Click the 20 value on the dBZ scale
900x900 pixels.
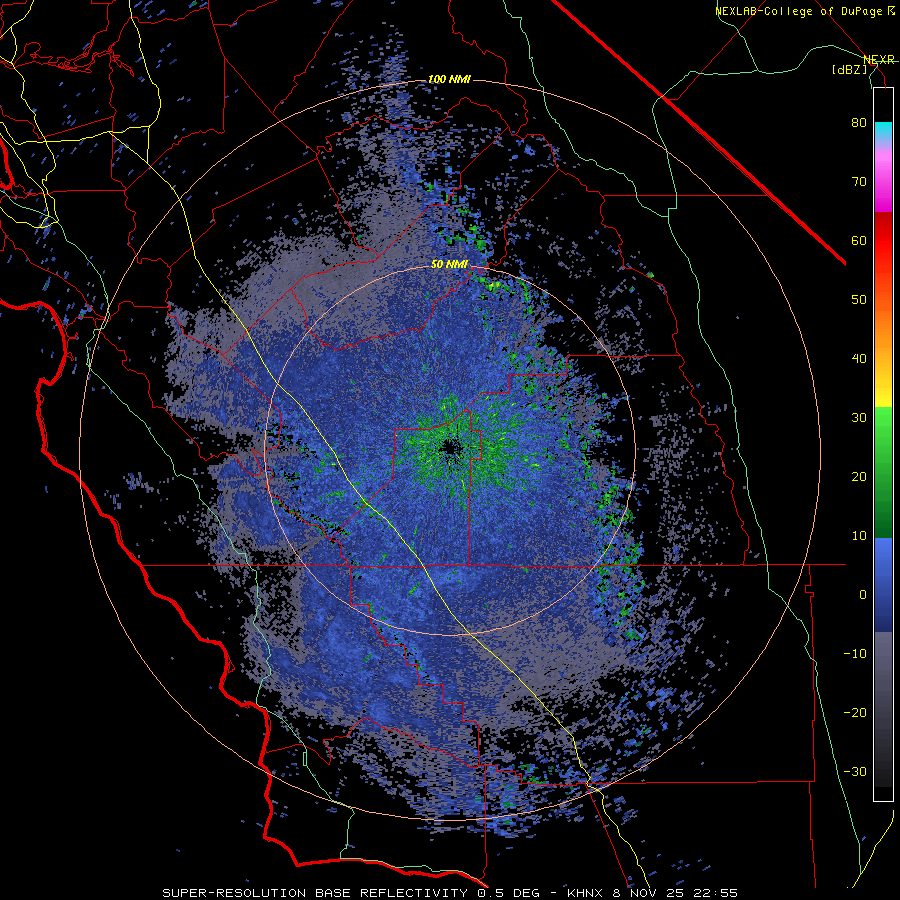coord(859,477)
